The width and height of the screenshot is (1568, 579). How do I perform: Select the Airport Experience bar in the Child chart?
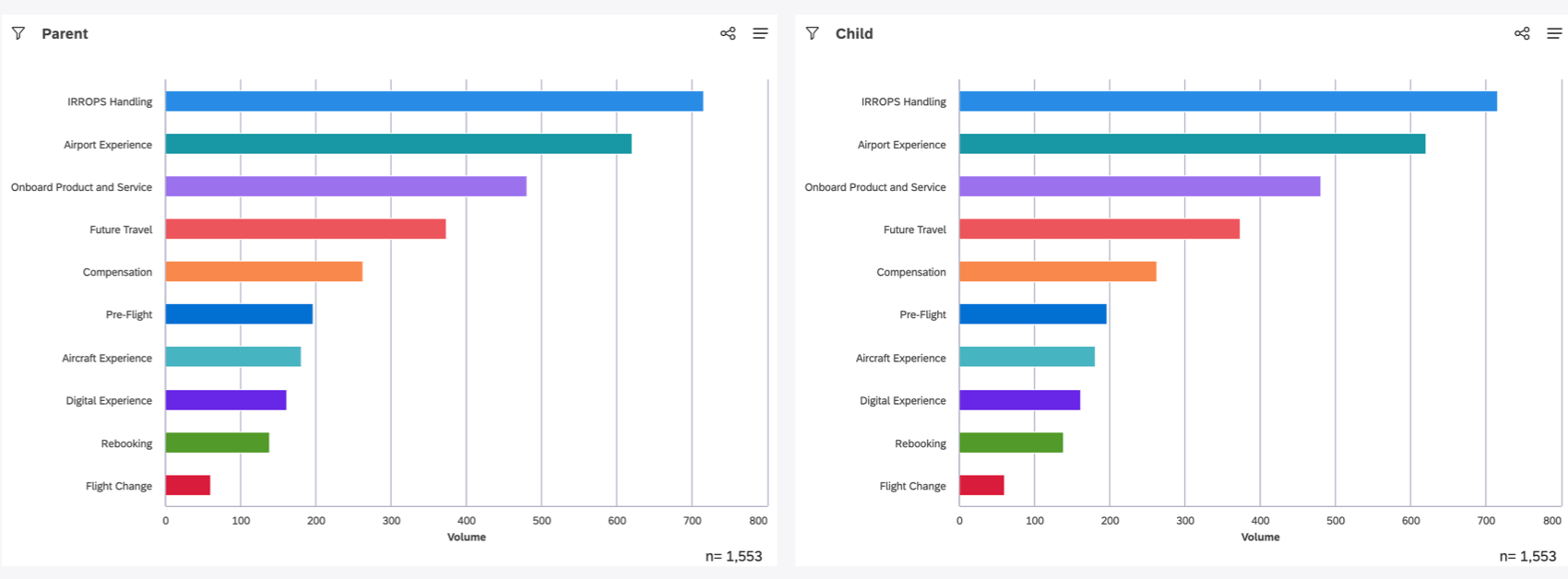coord(1190,144)
